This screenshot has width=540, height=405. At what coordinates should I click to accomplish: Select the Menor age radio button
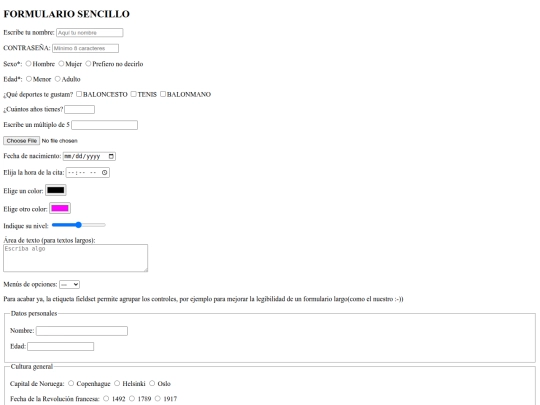29,79
